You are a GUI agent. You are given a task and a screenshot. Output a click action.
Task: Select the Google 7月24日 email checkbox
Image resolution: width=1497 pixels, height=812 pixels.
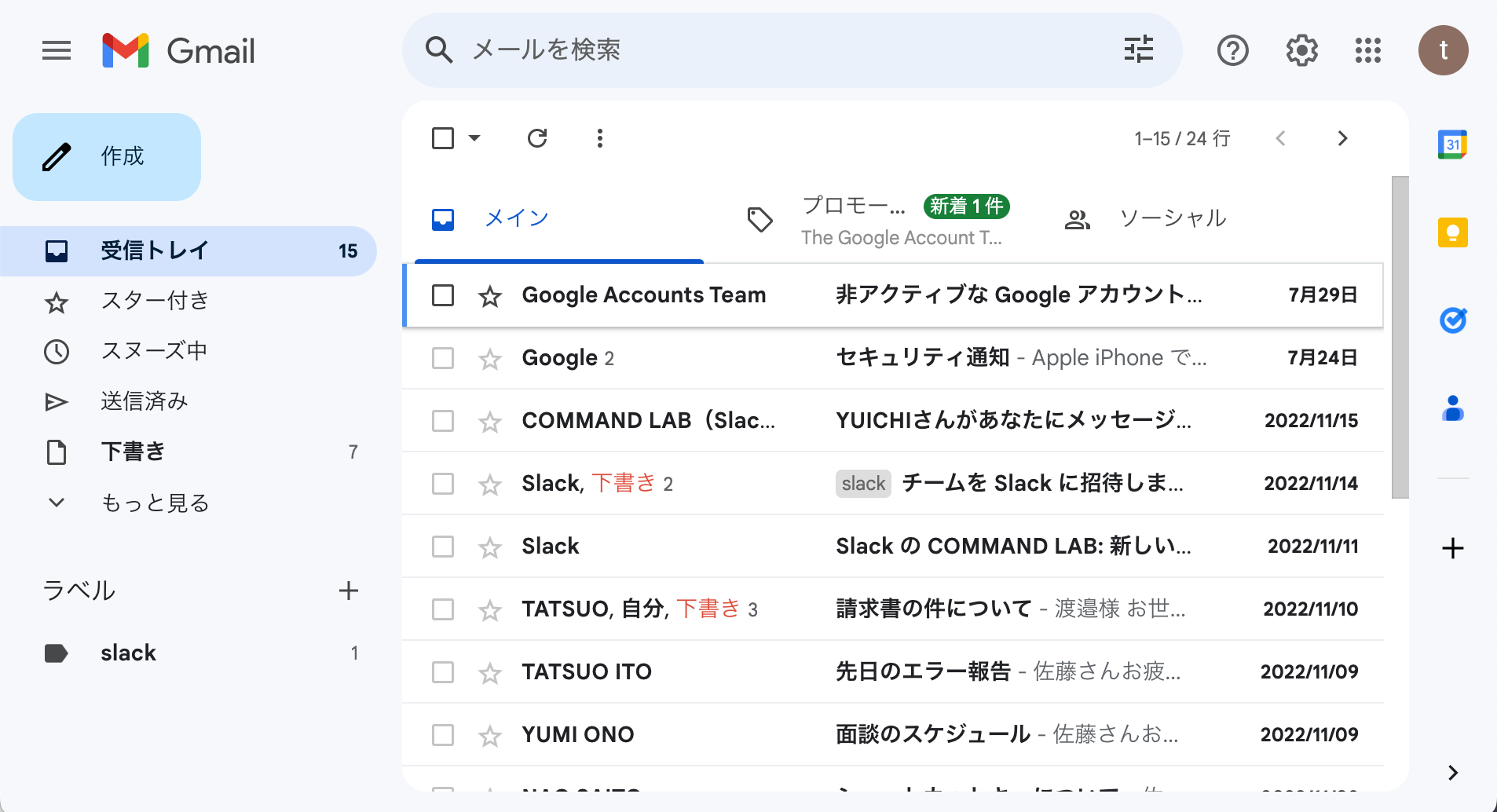443,358
